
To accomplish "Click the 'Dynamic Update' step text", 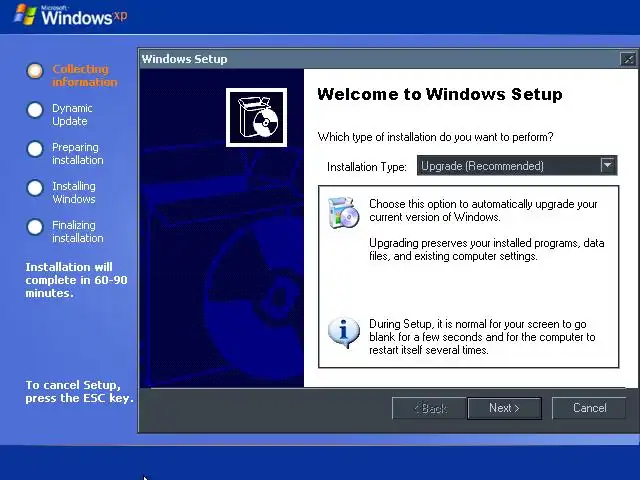I will (x=72, y=115).
